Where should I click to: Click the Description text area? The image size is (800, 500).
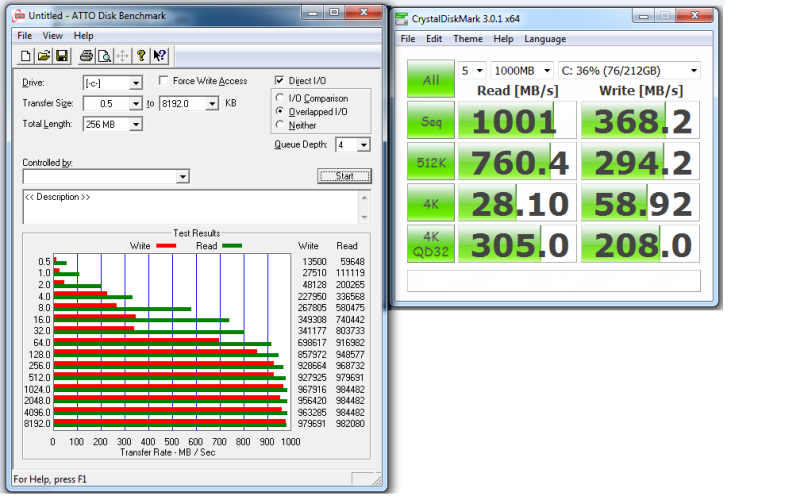[191, 207]
